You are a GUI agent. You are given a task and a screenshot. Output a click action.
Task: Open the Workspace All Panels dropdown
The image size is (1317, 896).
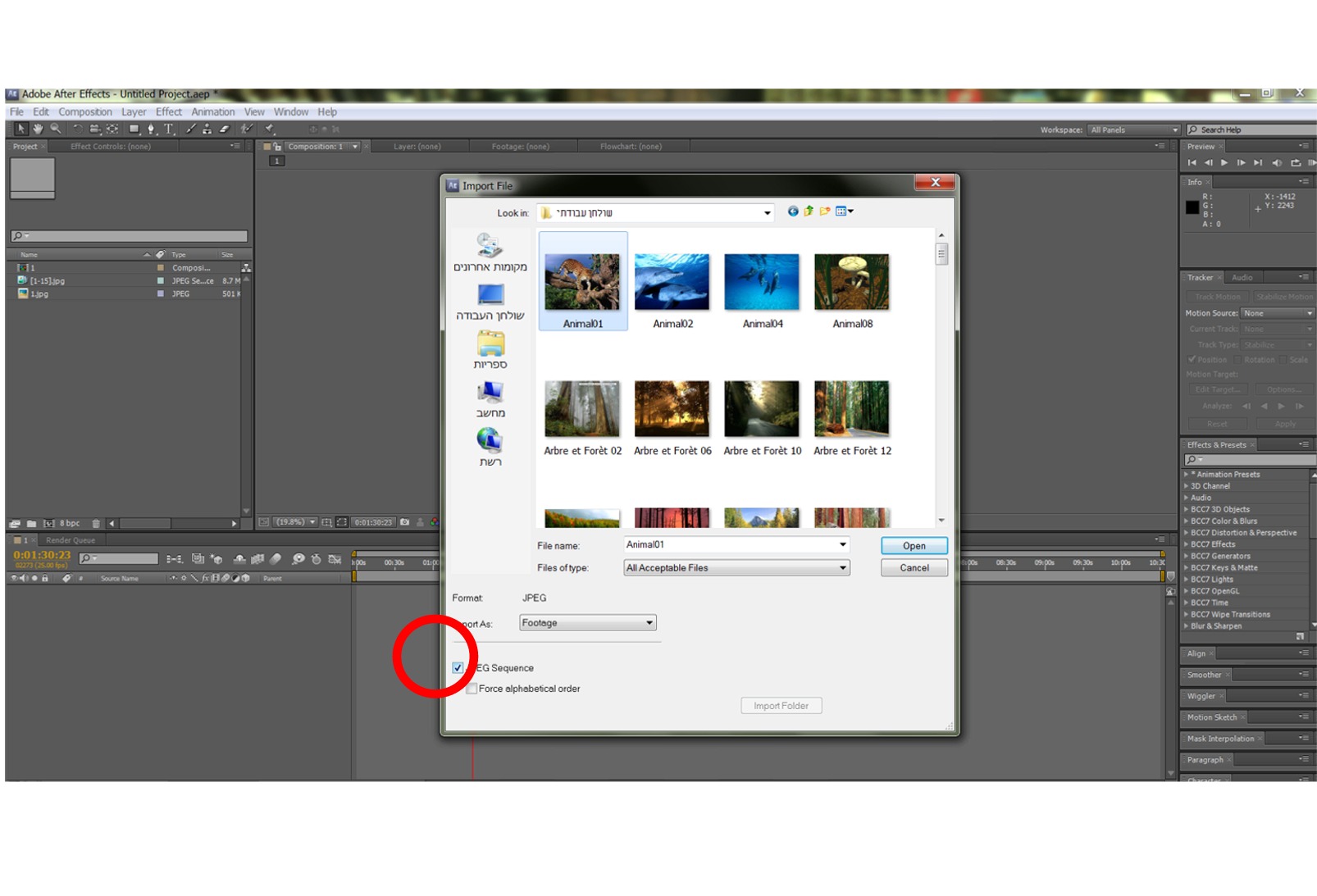click(1134, 130)
